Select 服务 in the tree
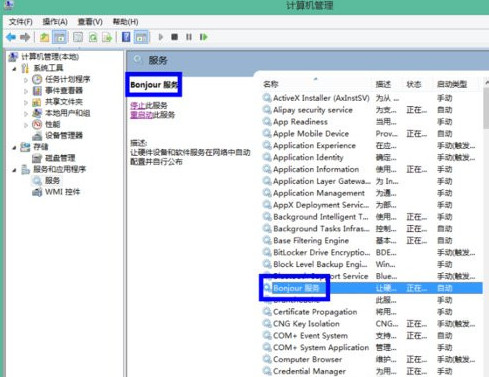The image size is (489, 377). [52, 181]
